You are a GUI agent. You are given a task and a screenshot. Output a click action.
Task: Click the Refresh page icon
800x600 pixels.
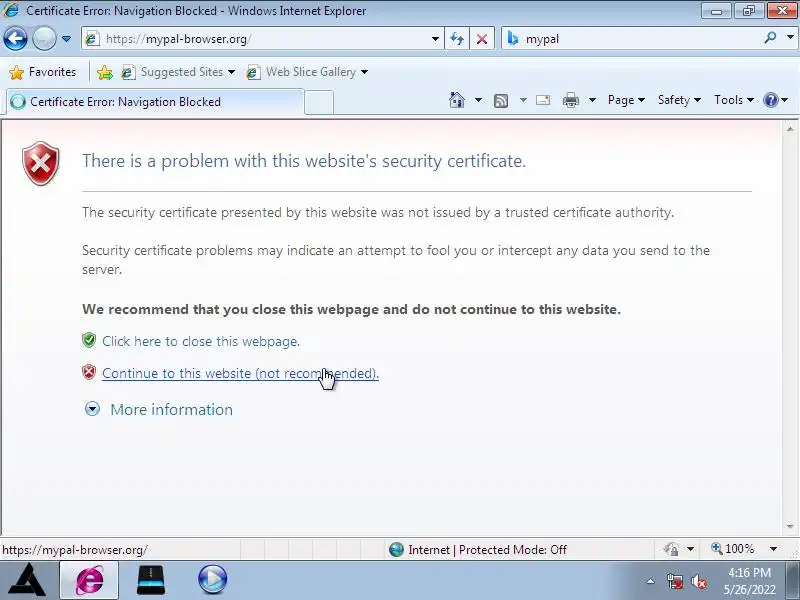457,39
